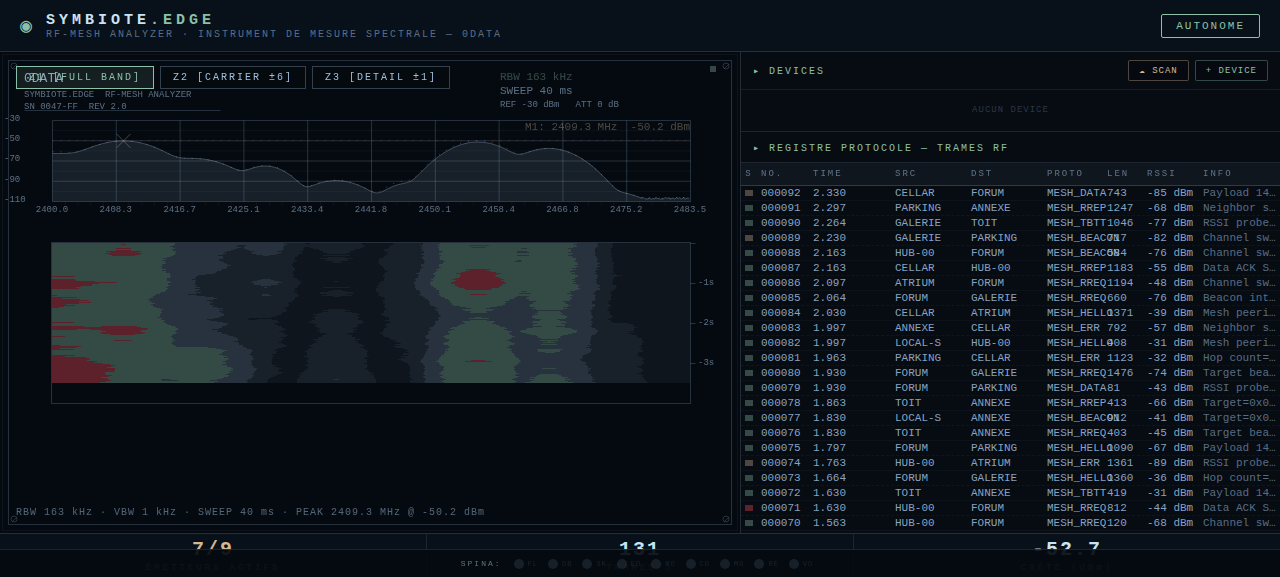Select frame number 000078
Viewport: 1280px width, 577px height.
[780, 403]
